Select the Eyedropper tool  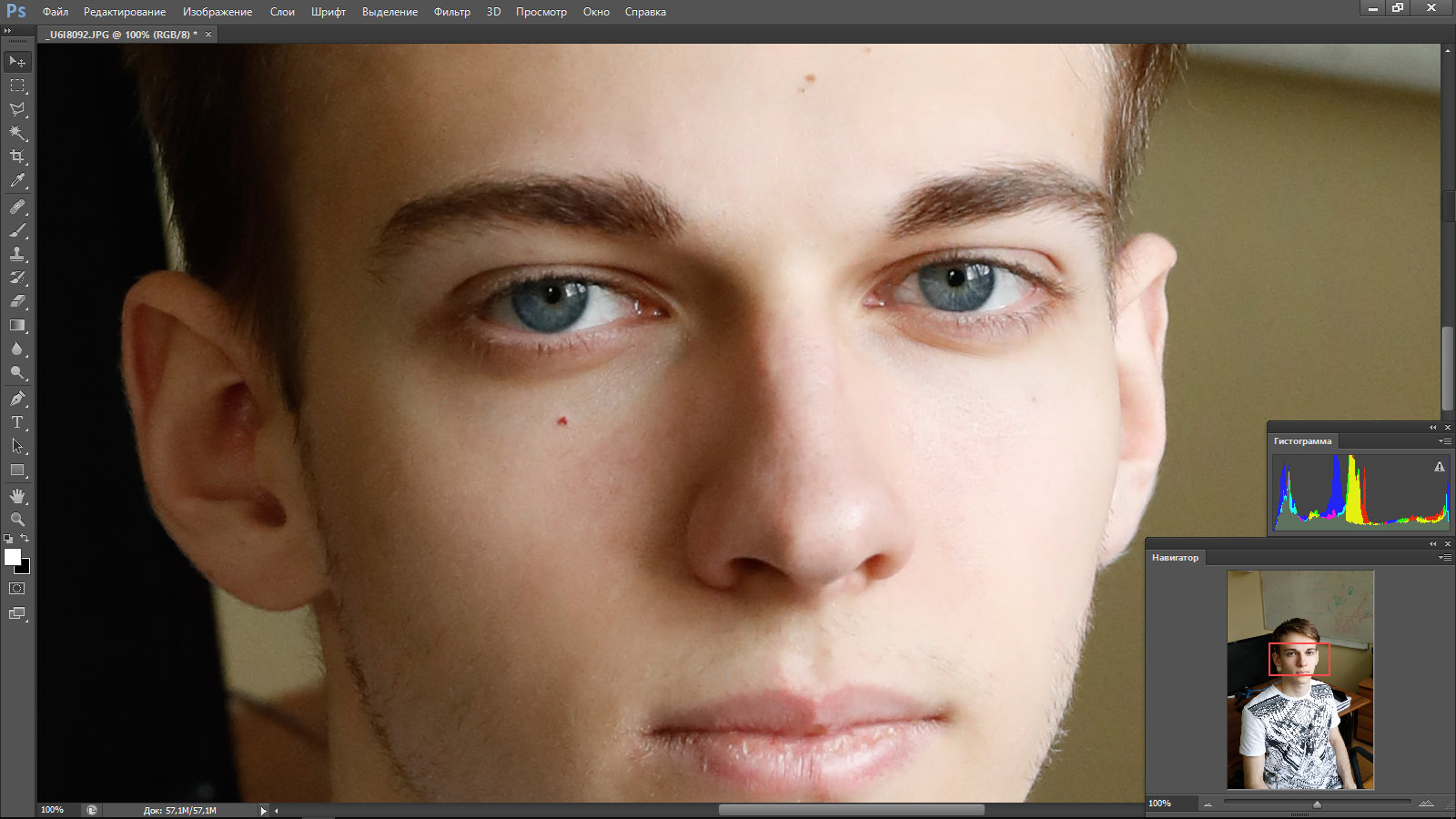(17, 181)
